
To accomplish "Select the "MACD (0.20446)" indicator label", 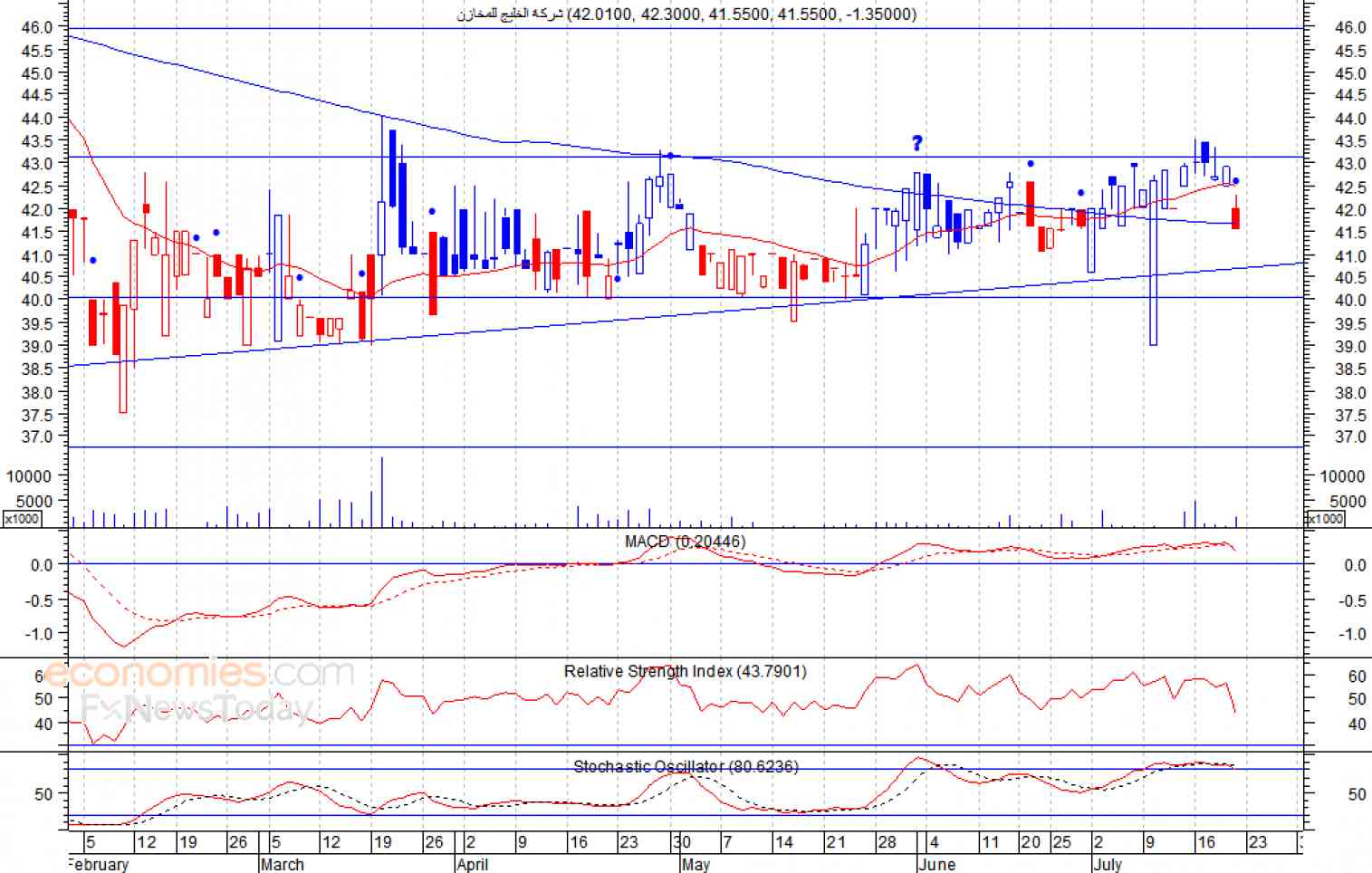I will [686, 542].
